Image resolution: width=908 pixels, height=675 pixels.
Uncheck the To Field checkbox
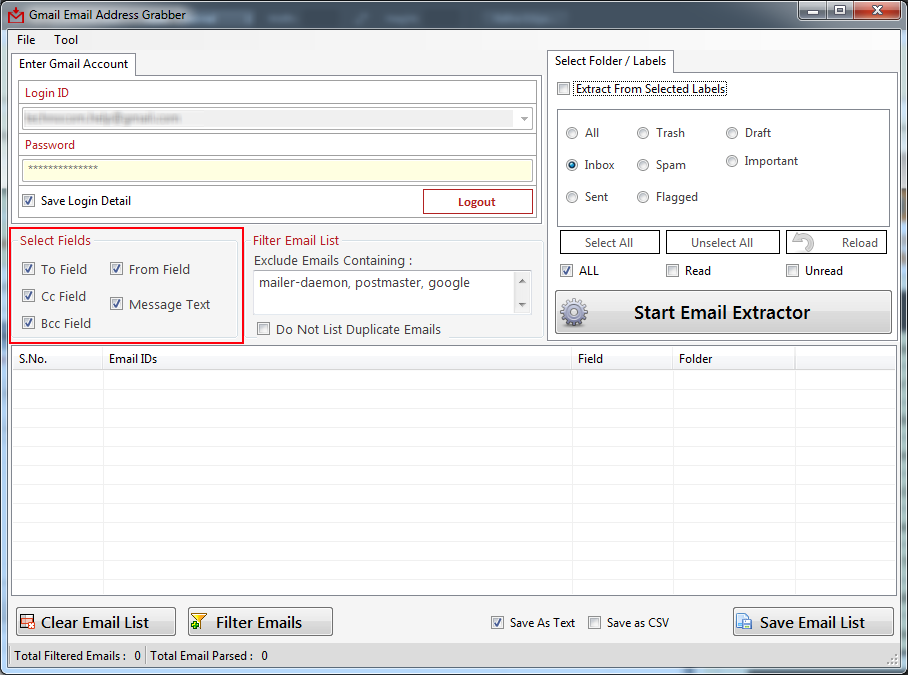coord(28,269)
